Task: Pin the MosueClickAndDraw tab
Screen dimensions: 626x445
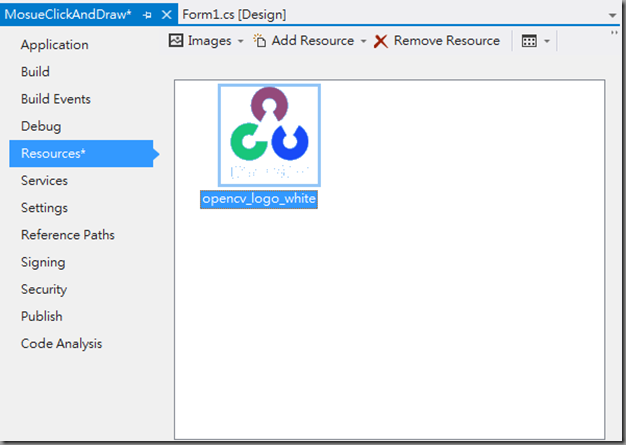Action: [x=147, y=15]
